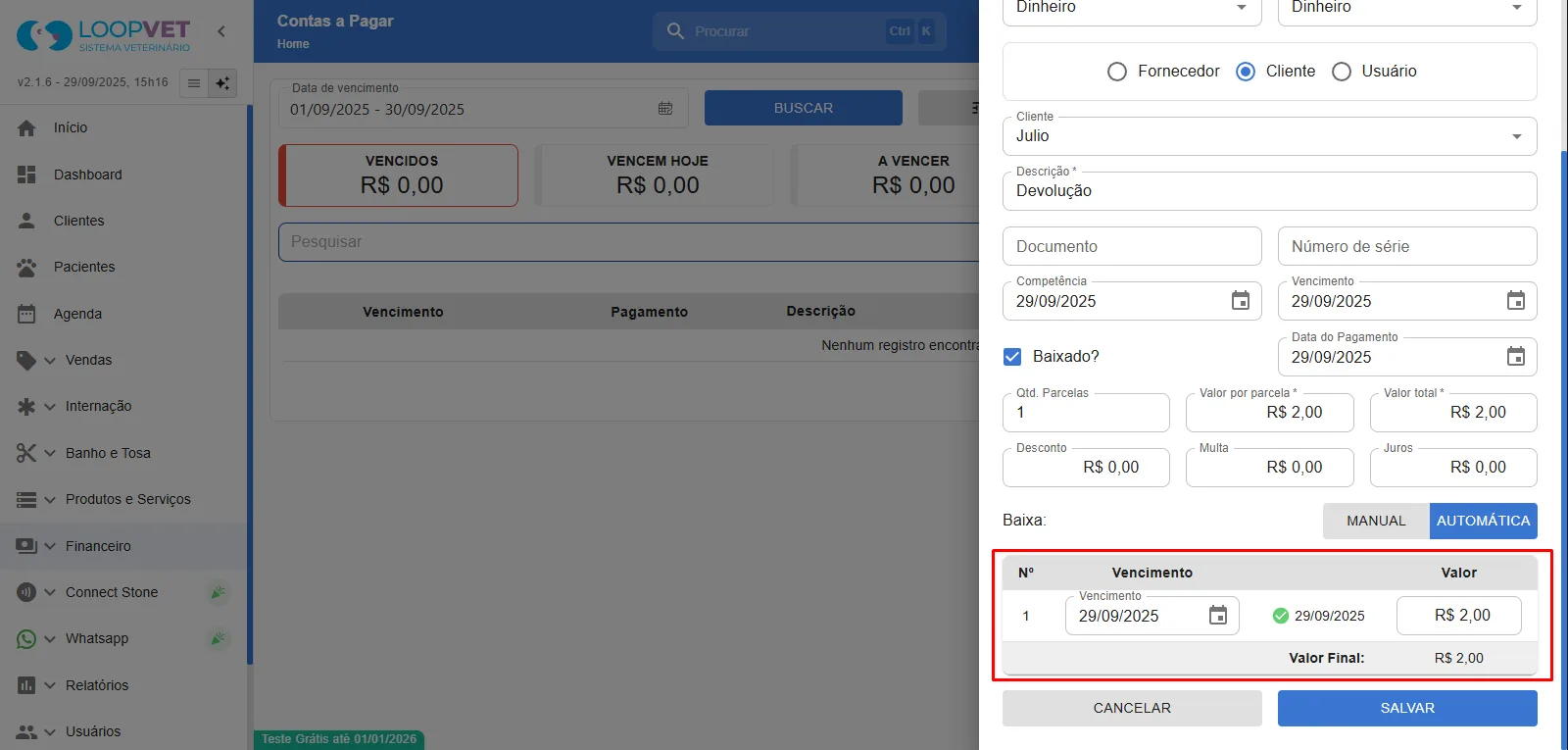The height and width of the screenshot is (750, 1568).
Task: Open calendar icon in Competência field
Action: [x=1240, y=301]
